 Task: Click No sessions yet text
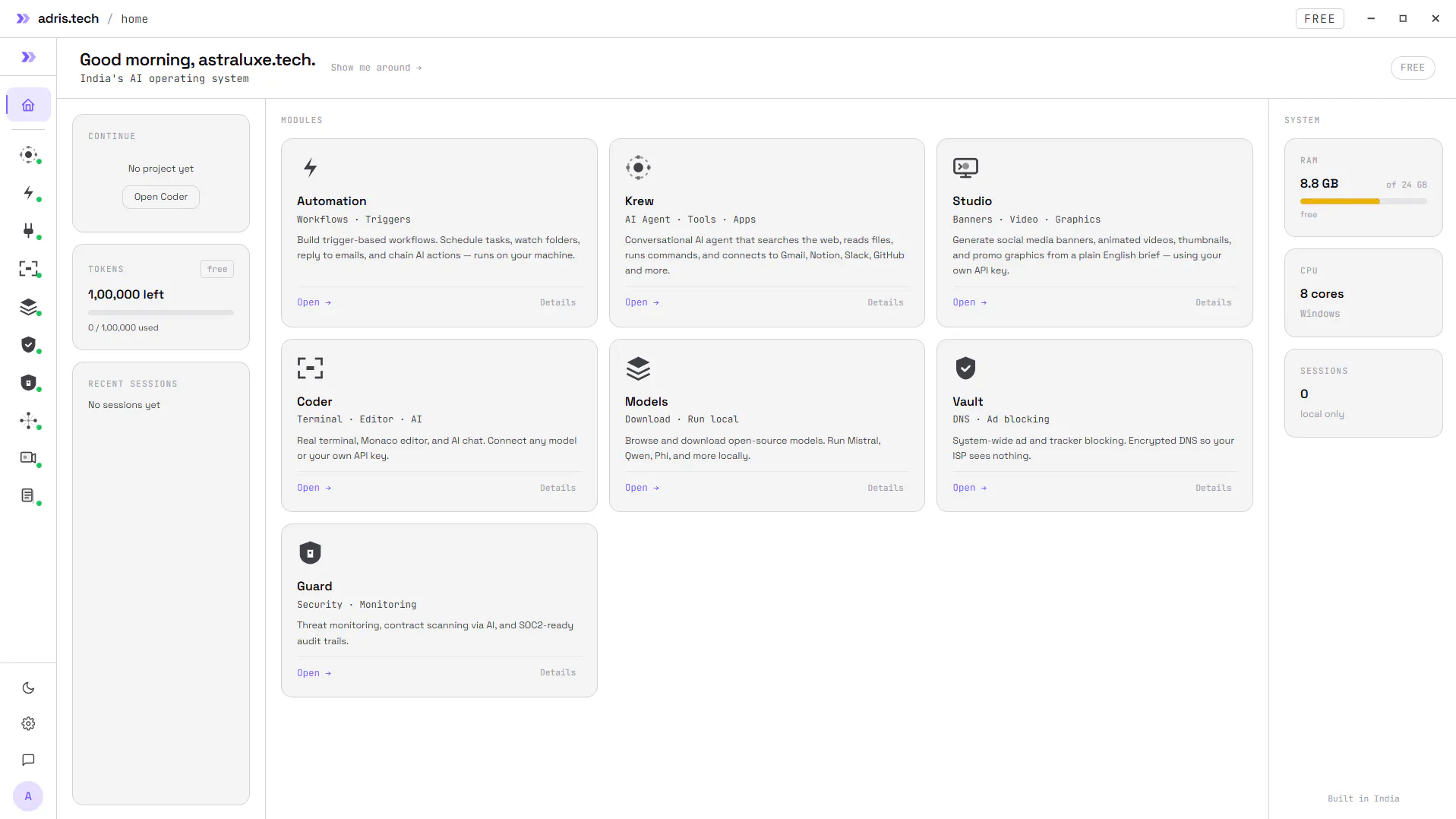124,405
